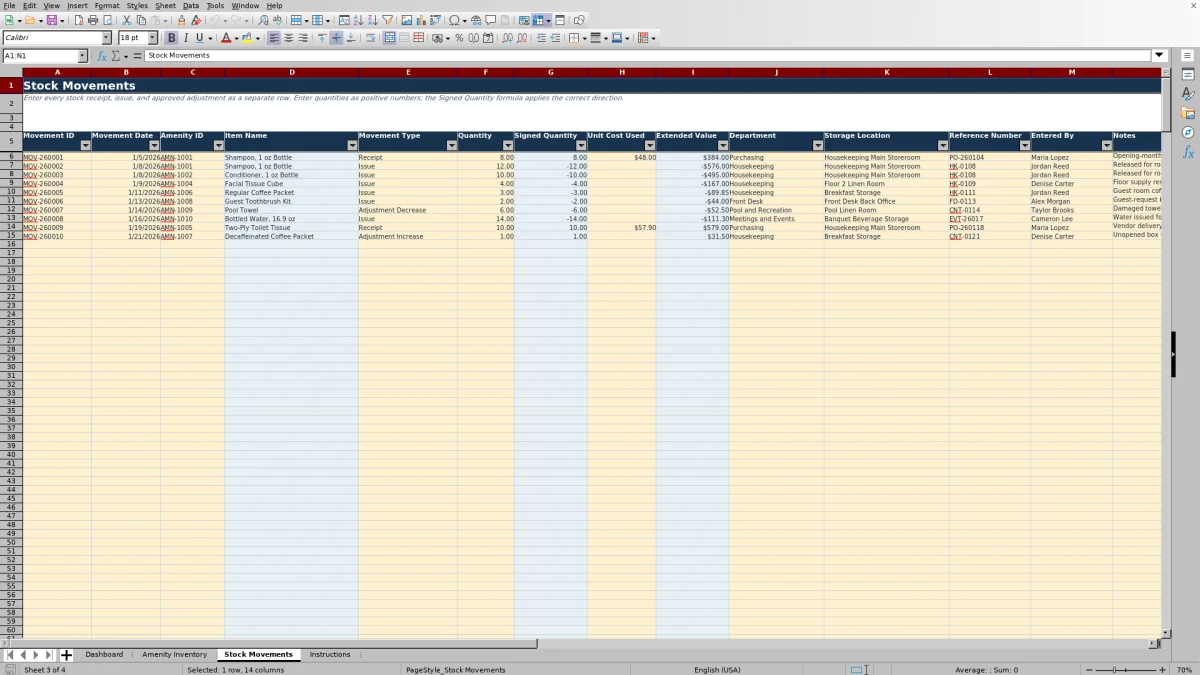This screenshot has width=1200, height=675.
Task: Click Align Top icon
Action: pos(322,38)
